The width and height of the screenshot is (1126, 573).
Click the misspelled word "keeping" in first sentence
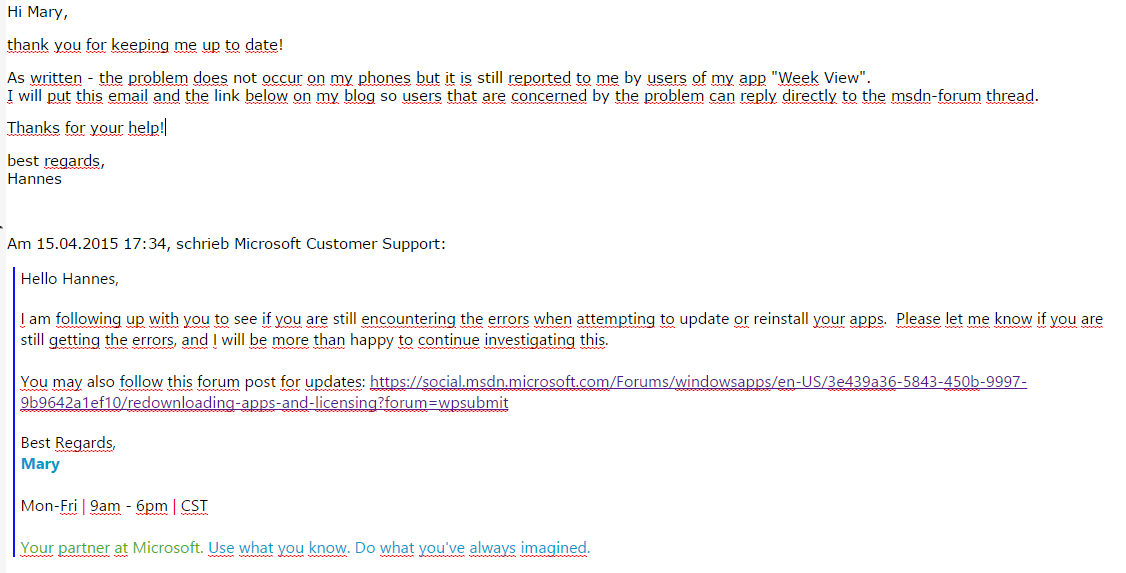point(140,45)
